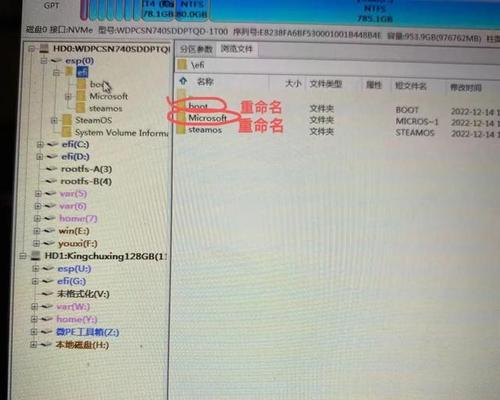Select the boot folder in file list
Viewport: 500px width, 400px height.
[198, 106]
